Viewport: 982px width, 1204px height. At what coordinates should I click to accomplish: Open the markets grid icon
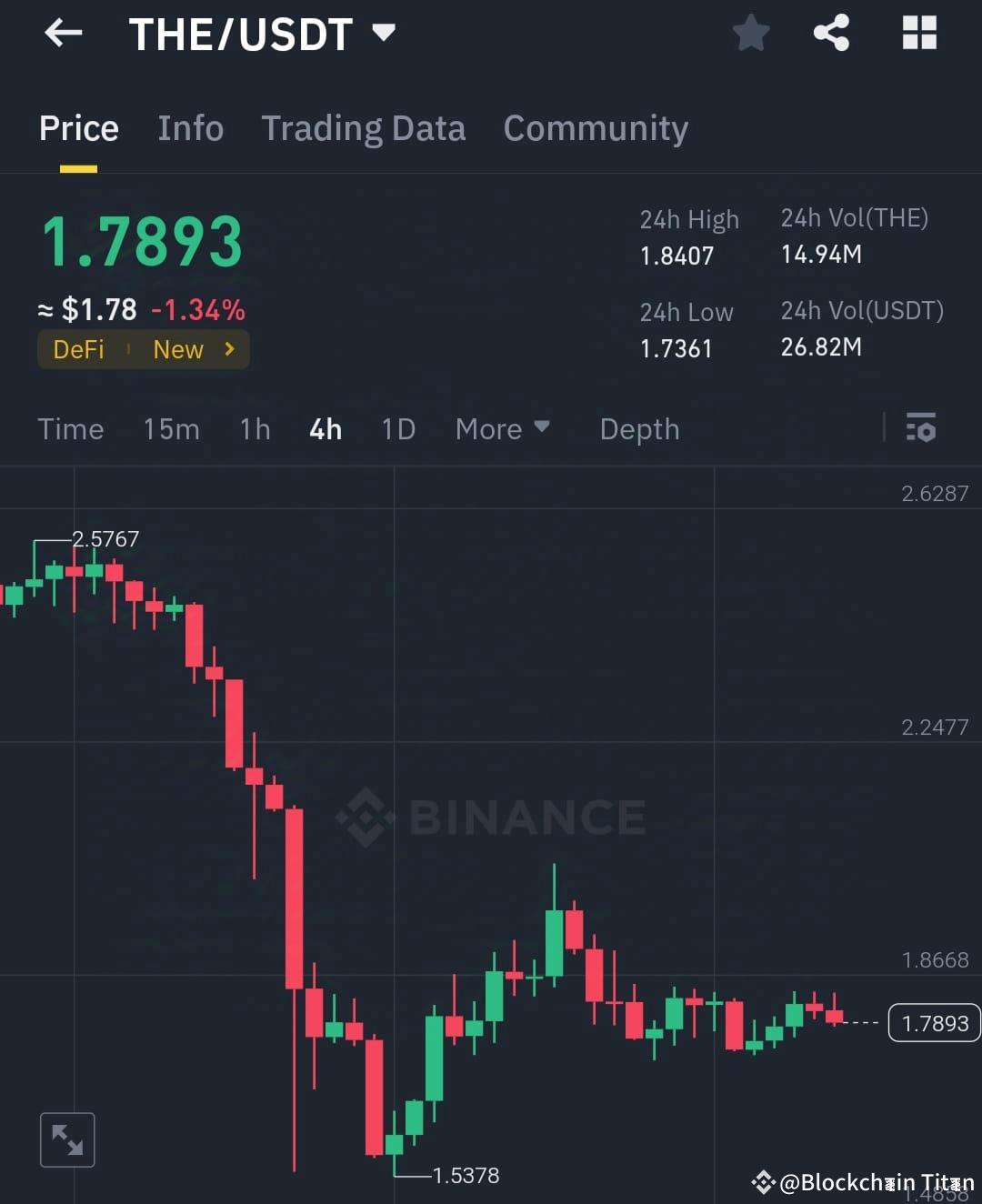point(918,33)
